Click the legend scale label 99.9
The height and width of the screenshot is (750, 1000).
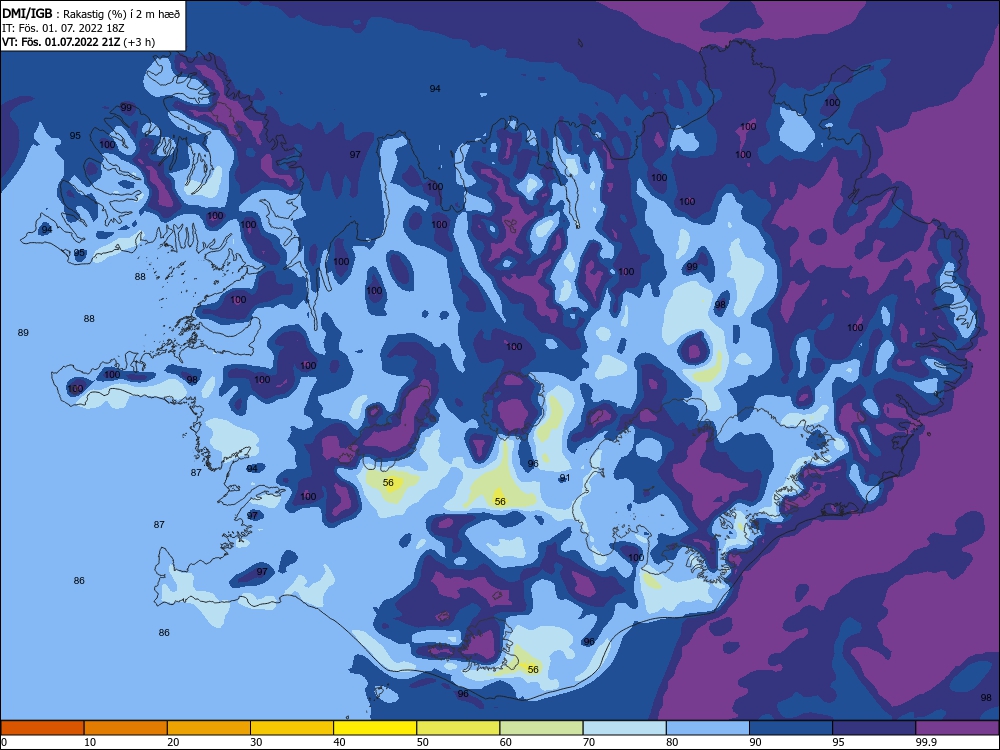(x=925, y=742)
